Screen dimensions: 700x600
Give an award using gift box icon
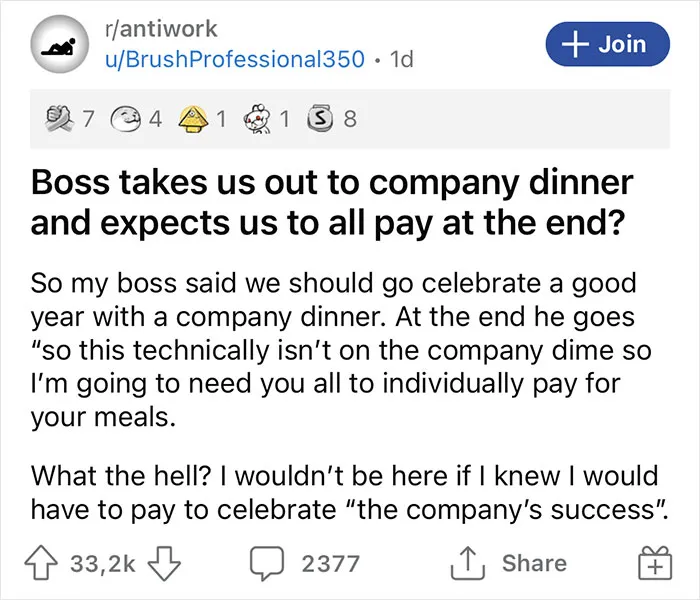click(654, 563)
